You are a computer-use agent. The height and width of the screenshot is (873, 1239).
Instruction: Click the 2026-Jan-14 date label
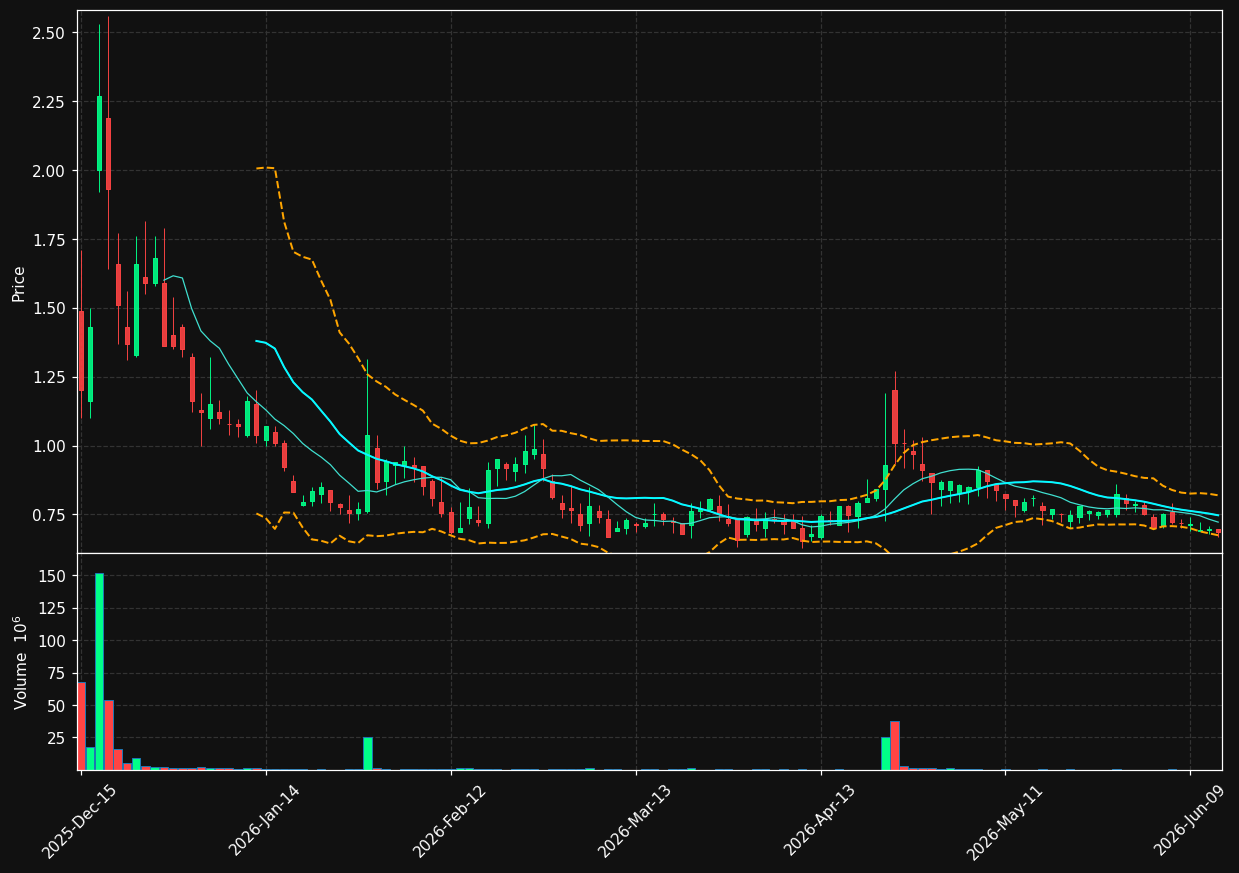(264, 821)
